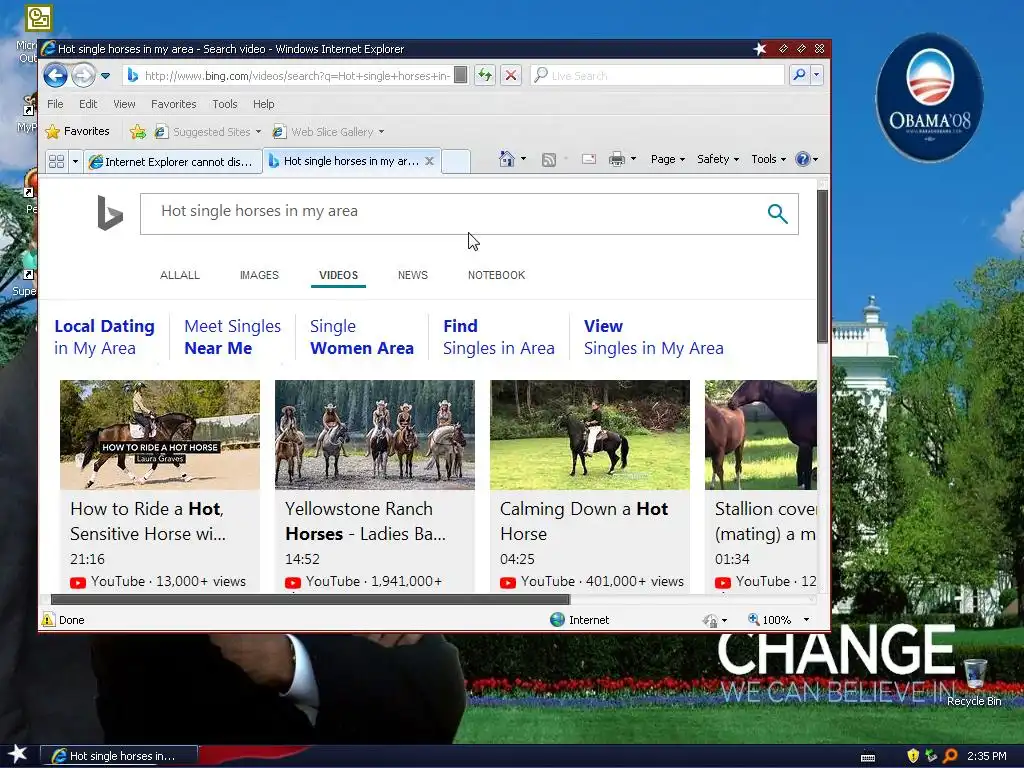Select the VIDEOS tab
This screenshot has width=1024, height=768.
coord(338,275)
